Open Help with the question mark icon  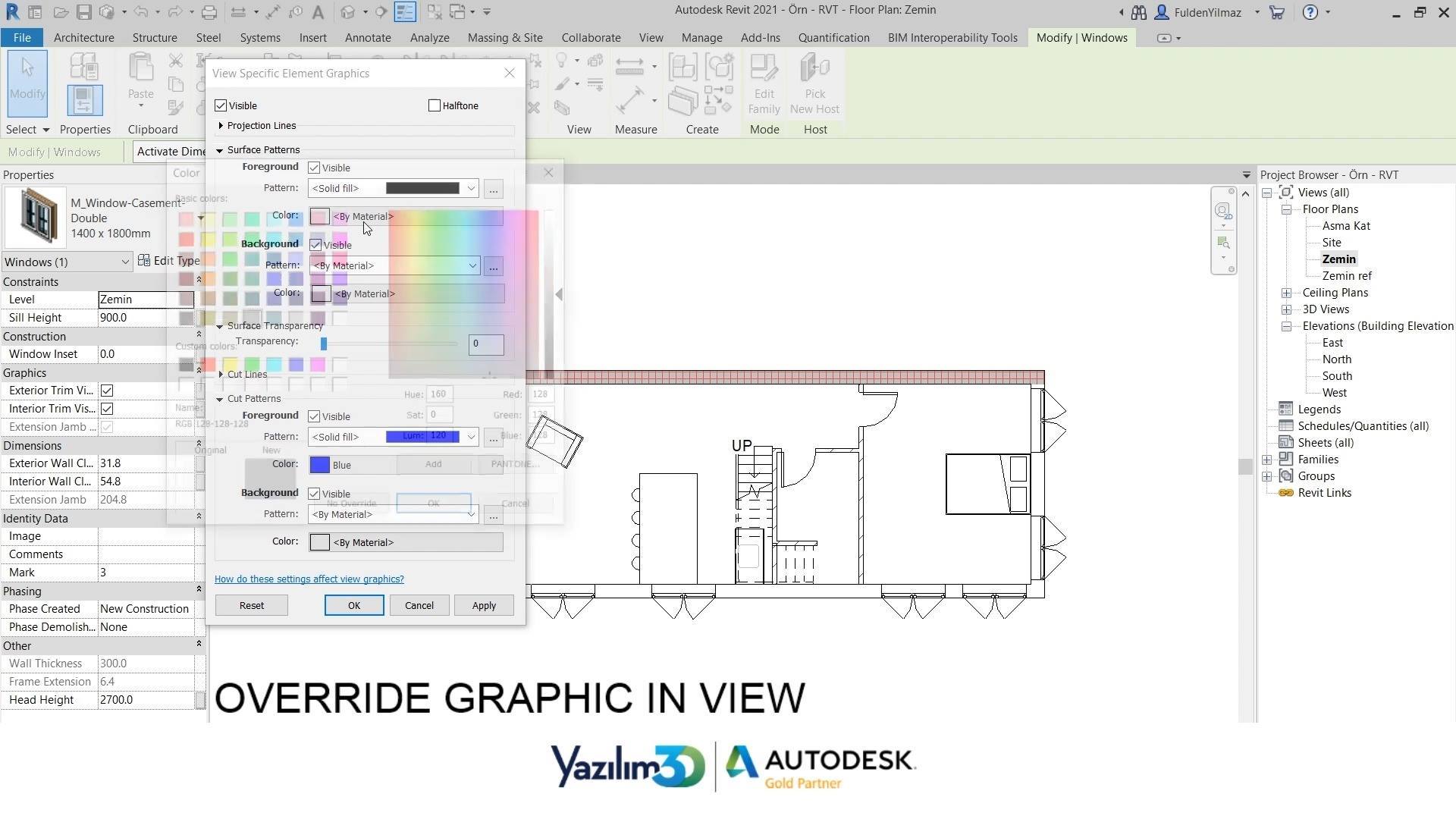(1310, 12)
